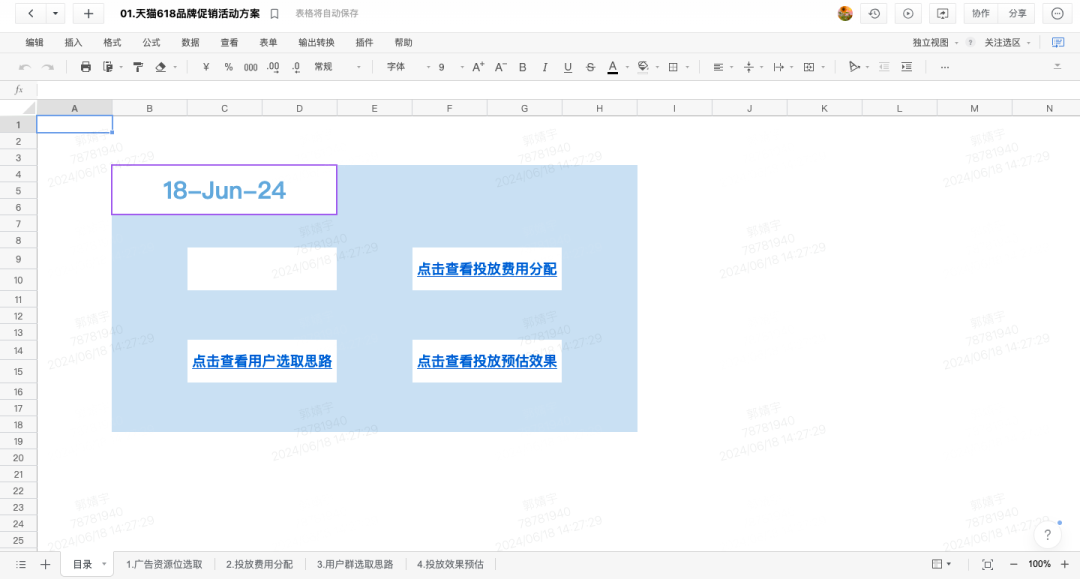Apply thousands separator 000 format

tap(251, 67)
